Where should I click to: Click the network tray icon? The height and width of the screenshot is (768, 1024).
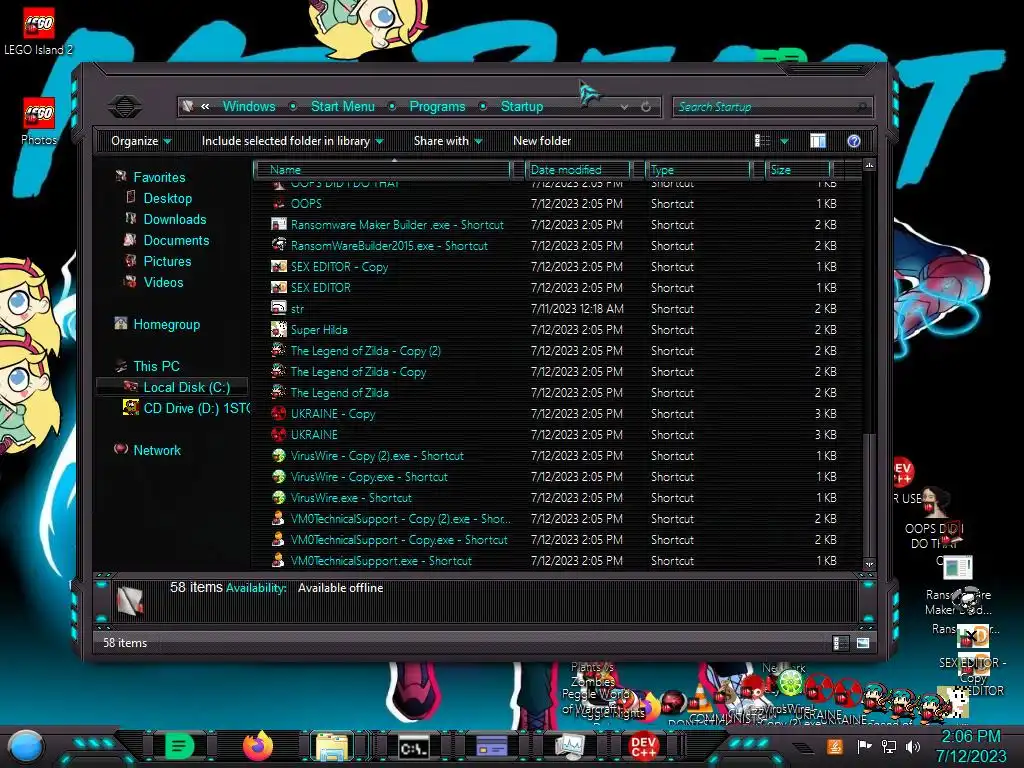(x=889, y=747)
